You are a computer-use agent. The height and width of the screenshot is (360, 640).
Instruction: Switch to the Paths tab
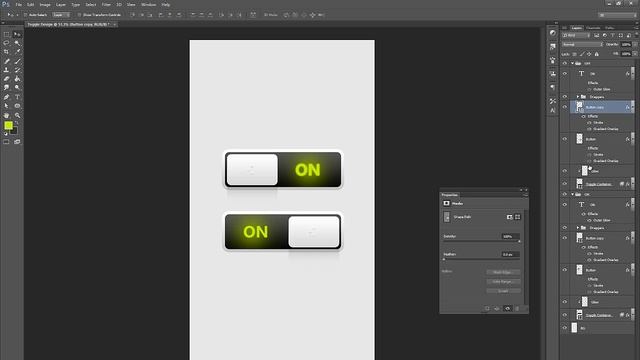click(610, 28)
